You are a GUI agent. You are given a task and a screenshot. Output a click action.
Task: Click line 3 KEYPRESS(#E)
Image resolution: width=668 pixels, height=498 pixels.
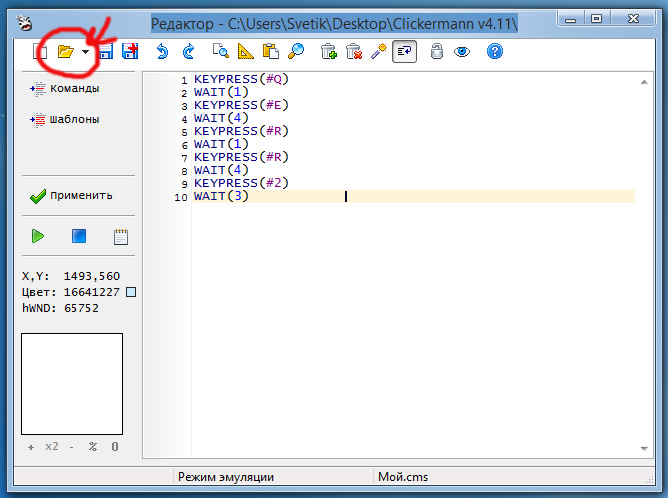click(x=241, y=105)
